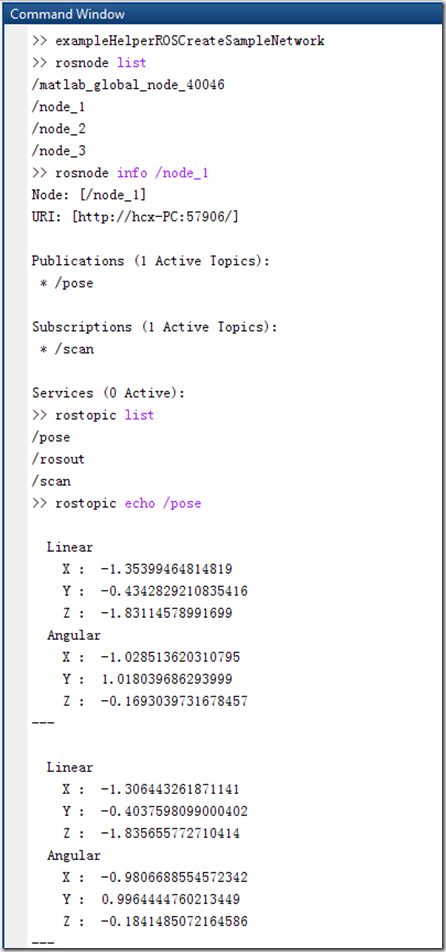Click the Linear X value -1.35399464814819
The height and width of the screenshot is (952, 446).
[166, 569]
